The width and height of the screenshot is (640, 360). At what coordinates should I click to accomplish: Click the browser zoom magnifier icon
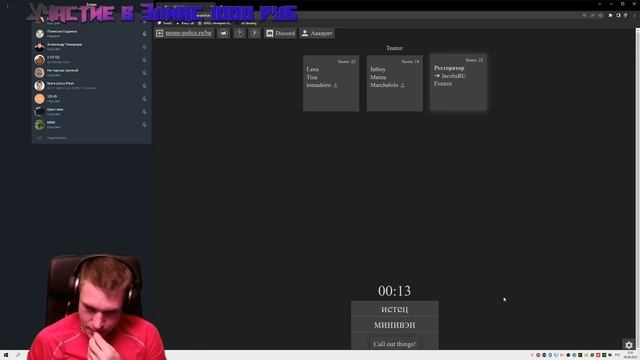click(584, 15)
